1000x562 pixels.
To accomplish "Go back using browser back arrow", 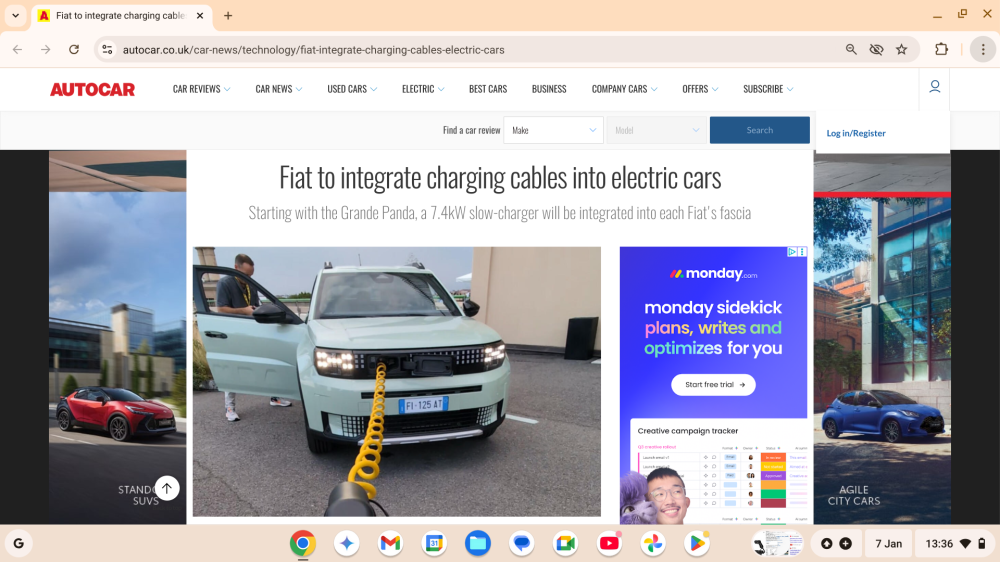I will (17, 50).
